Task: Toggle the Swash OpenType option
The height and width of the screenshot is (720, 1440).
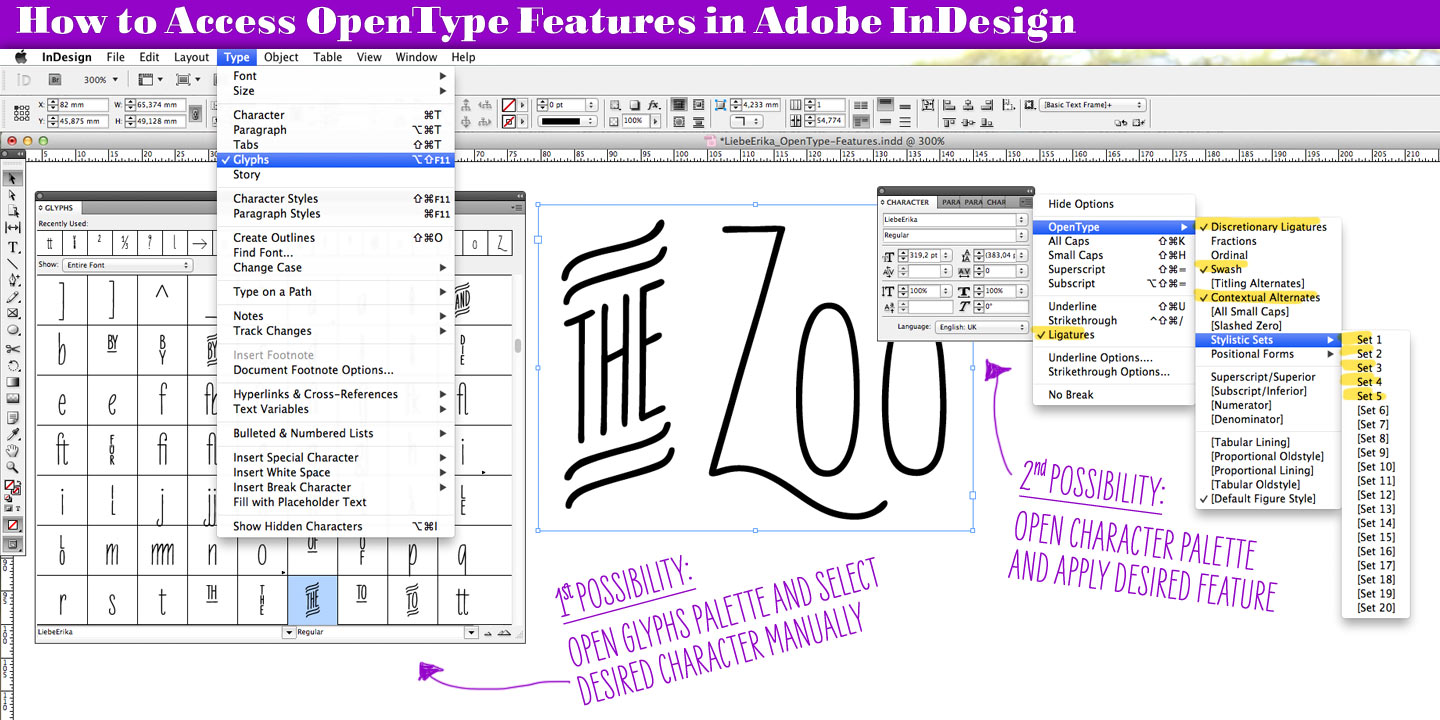Action: pos(1268,269)
